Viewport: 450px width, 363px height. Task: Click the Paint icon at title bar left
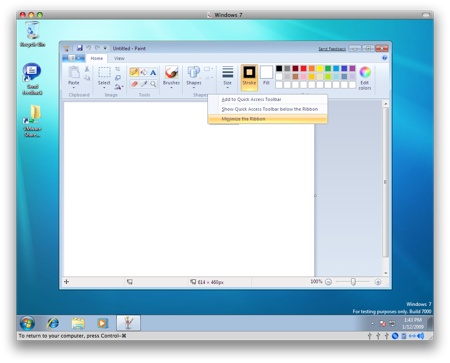pyautogui.click(x=66, y=48)
